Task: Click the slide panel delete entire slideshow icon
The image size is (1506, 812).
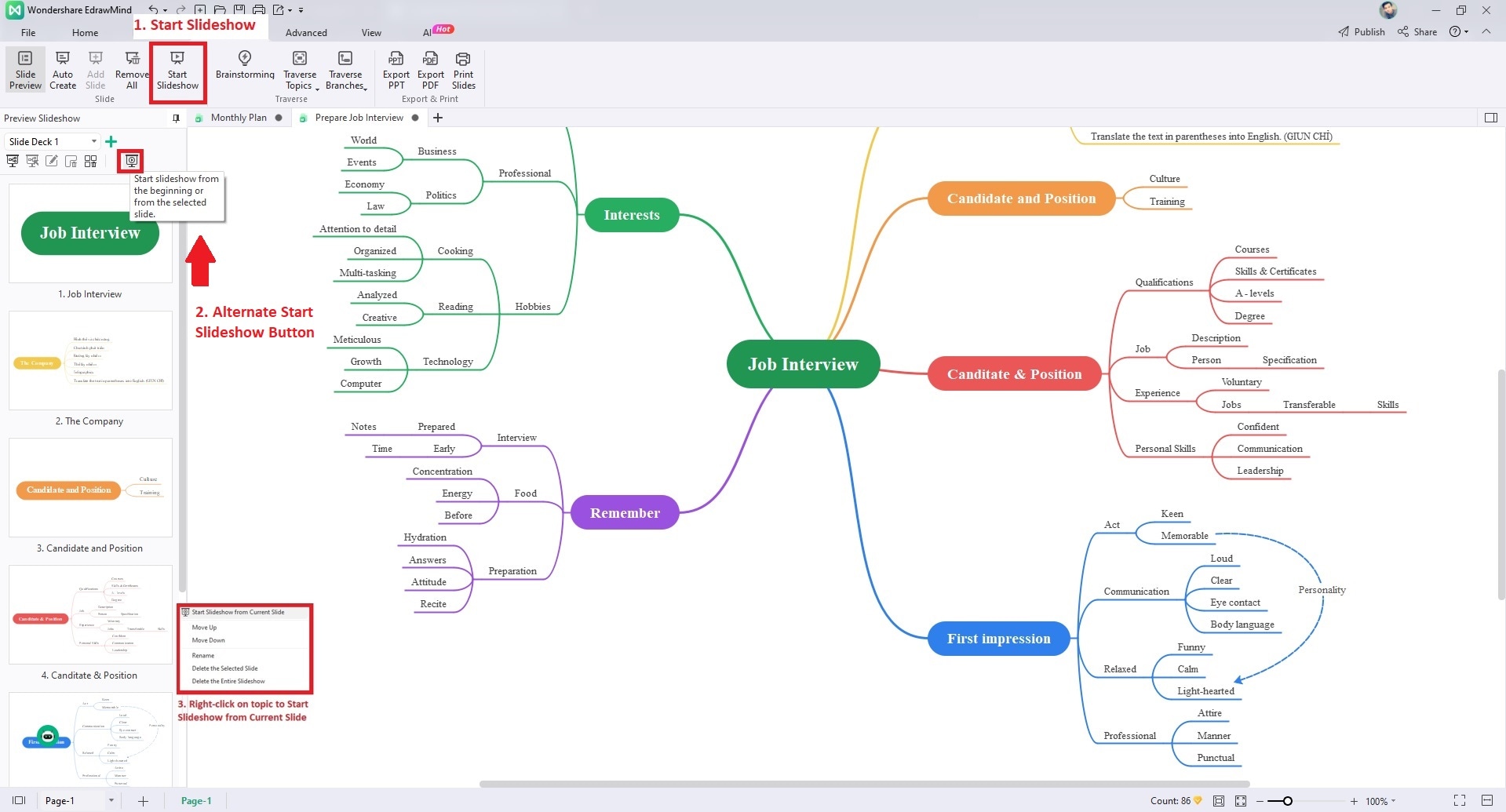Action: (91, 161)
